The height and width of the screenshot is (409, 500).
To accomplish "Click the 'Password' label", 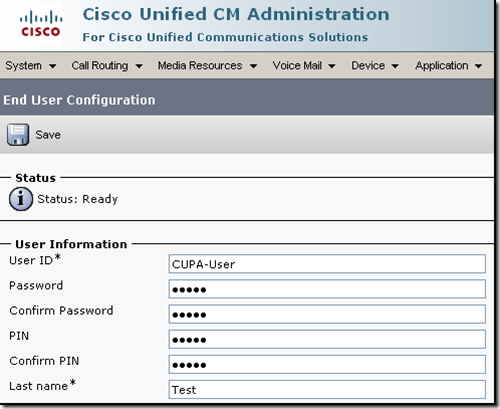I will click(x=36, y=286).
